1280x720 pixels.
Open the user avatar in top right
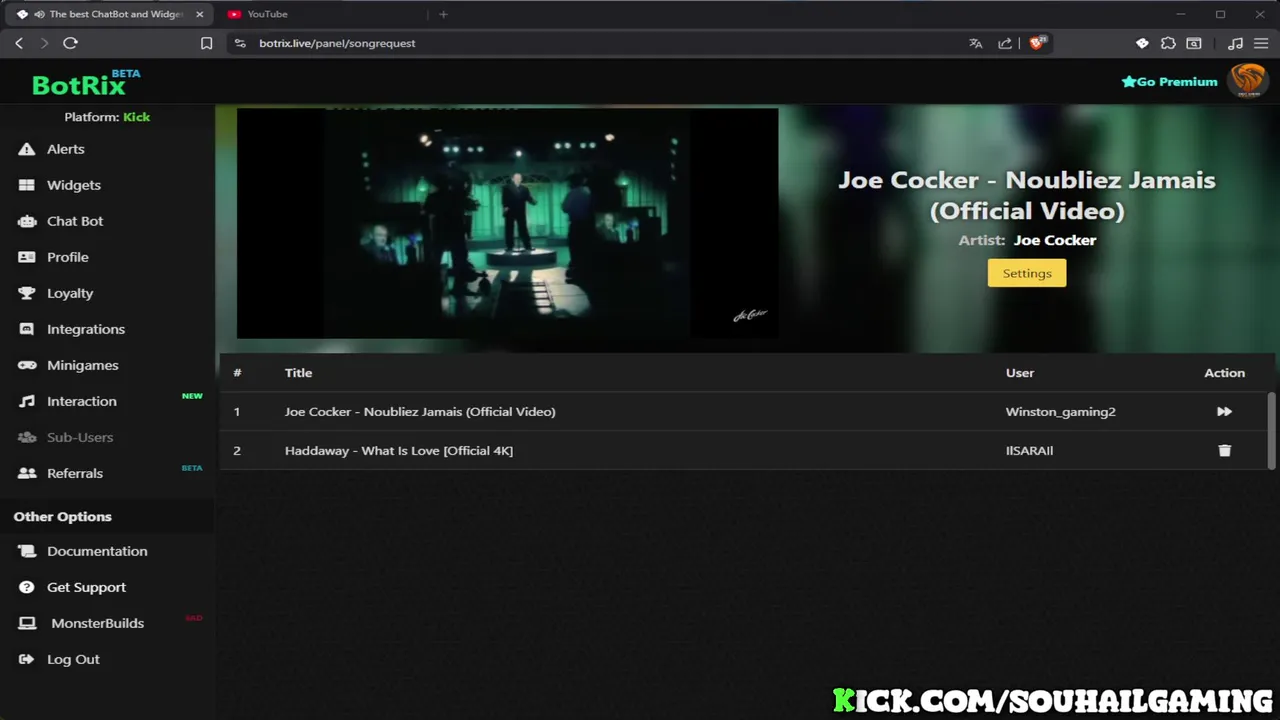(1248, 81)
